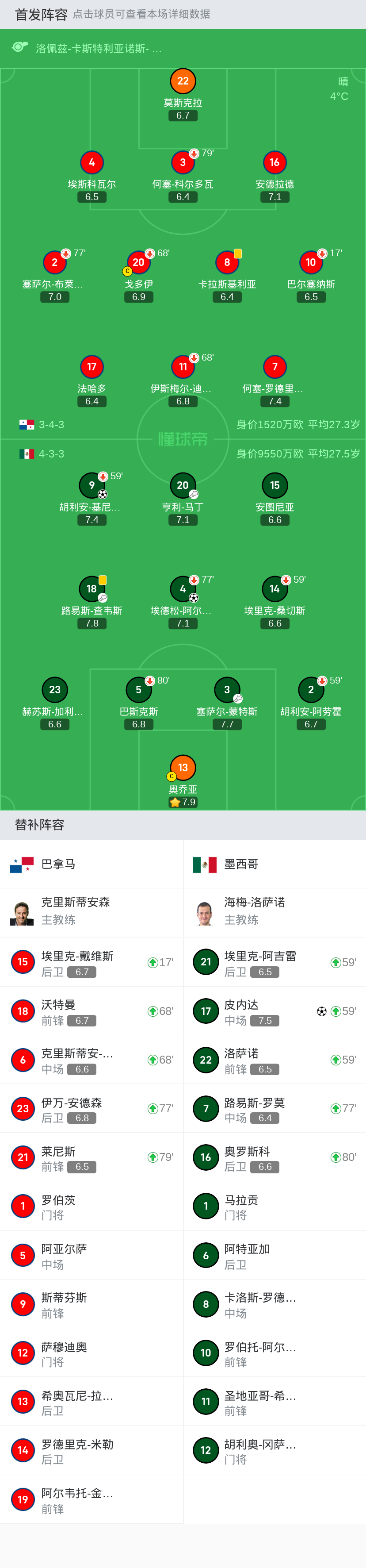Click 埃斯科瓦尔's 6.5 rating badge
This screenshot has height=1568, width=366.
(92, 197)
